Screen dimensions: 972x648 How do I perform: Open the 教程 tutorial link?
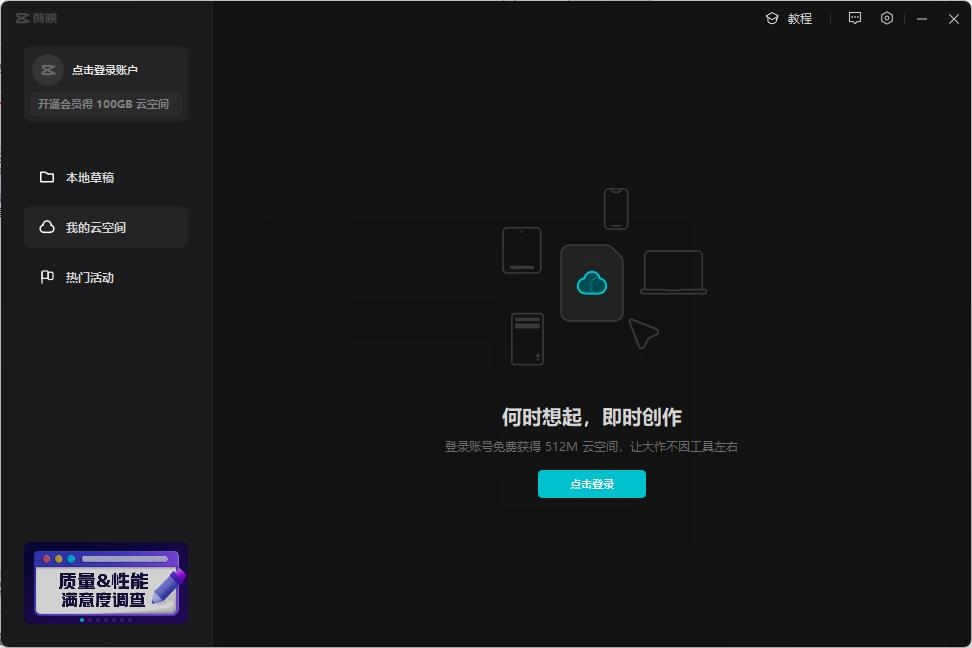798,18
